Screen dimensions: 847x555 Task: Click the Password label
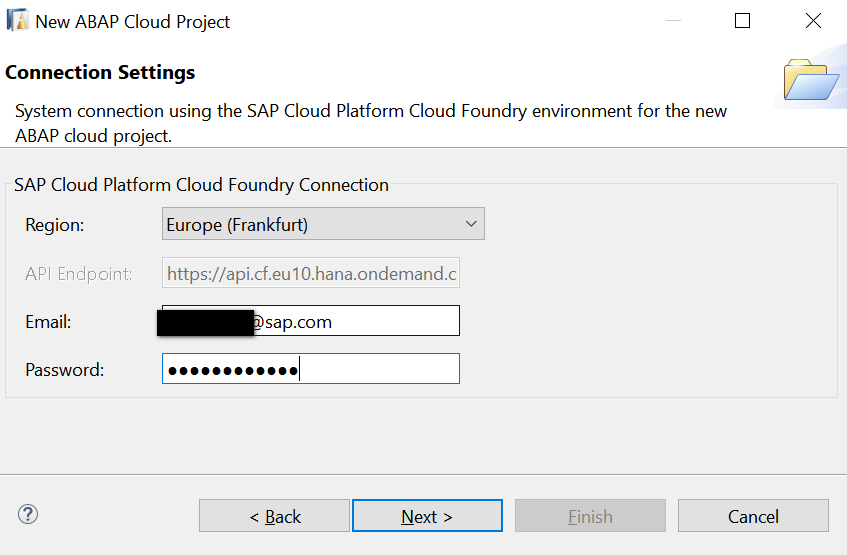tap(65, 370)
